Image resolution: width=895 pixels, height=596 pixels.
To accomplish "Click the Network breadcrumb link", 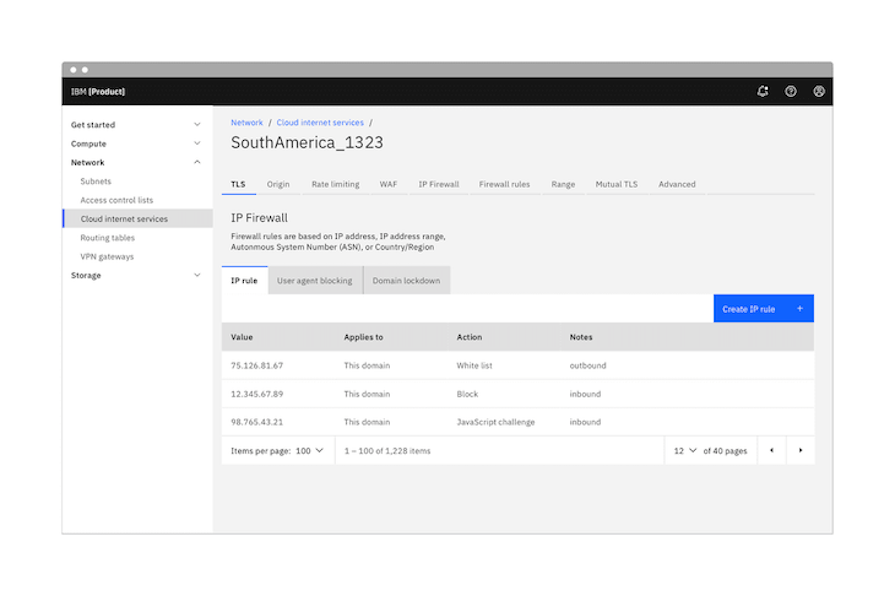I will pyautogui.click(x=247, y=123).
